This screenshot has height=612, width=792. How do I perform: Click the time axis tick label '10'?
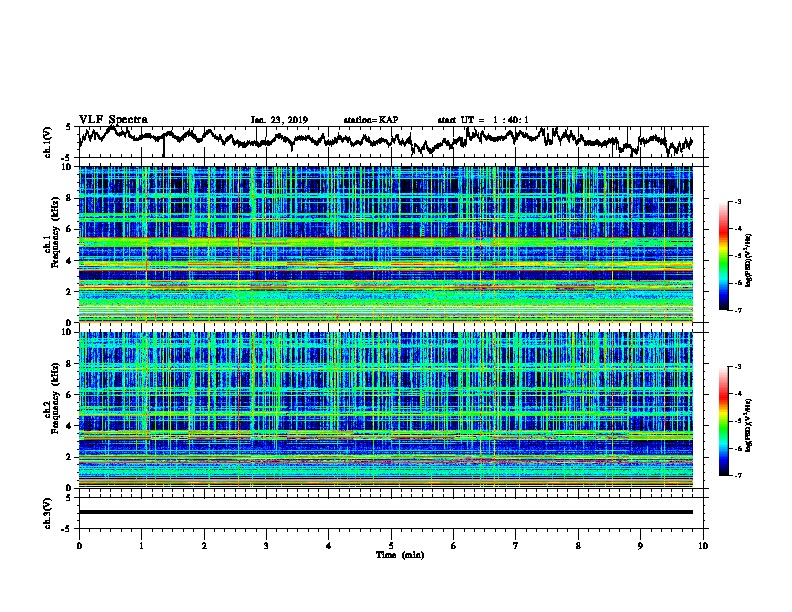coord(703,546)
